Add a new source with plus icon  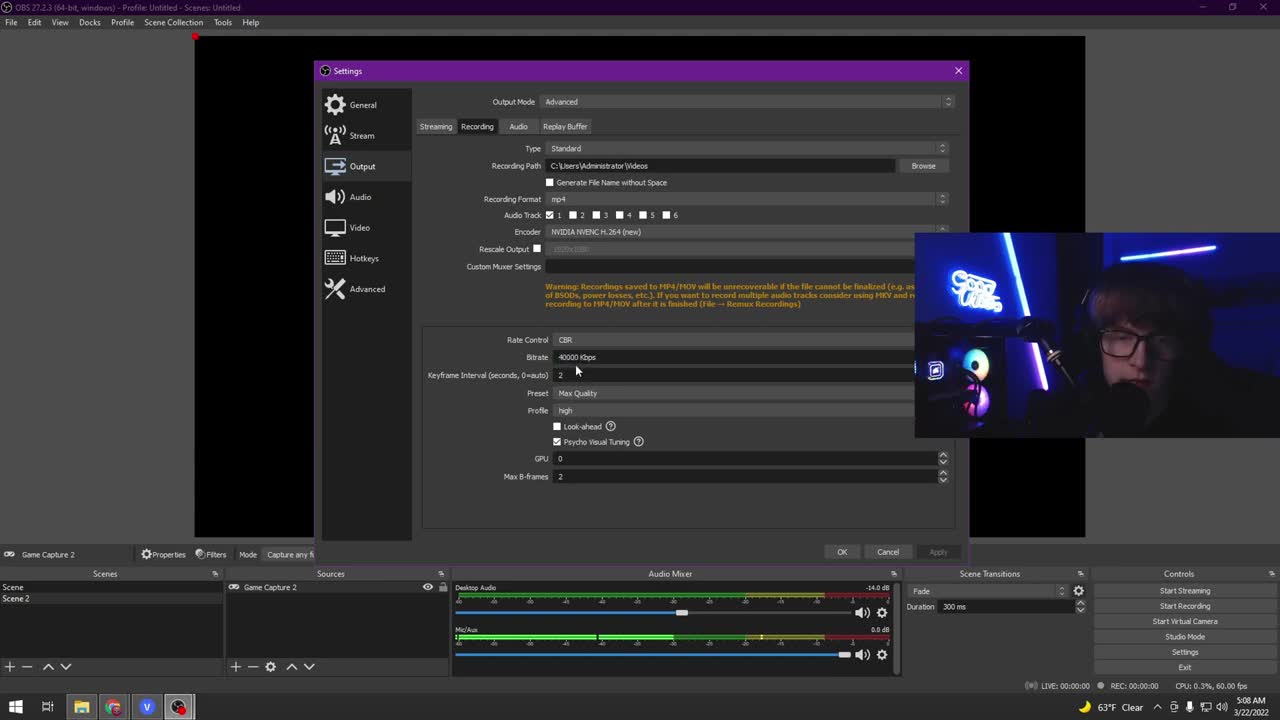(x=235, y=667)
